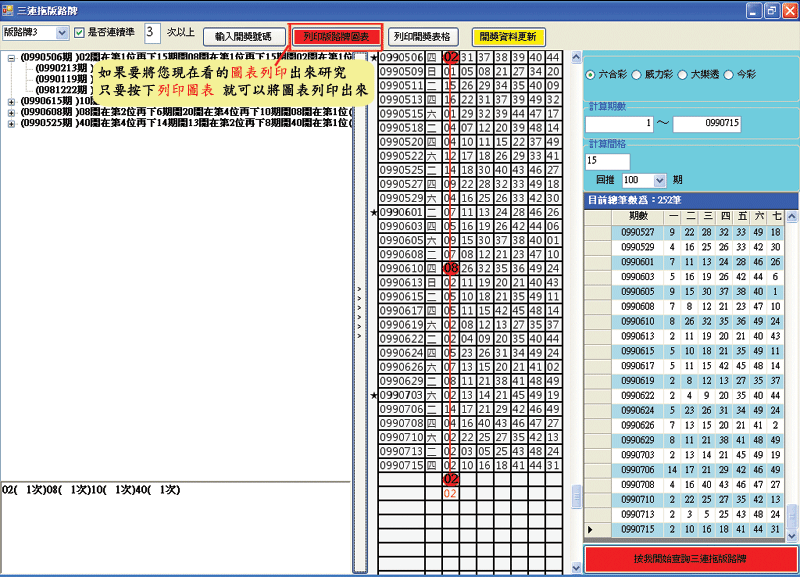The height and width of the screenshot is (577, 800).
Task: Expand the 0990525期 tree node
Action: (11, 123)
